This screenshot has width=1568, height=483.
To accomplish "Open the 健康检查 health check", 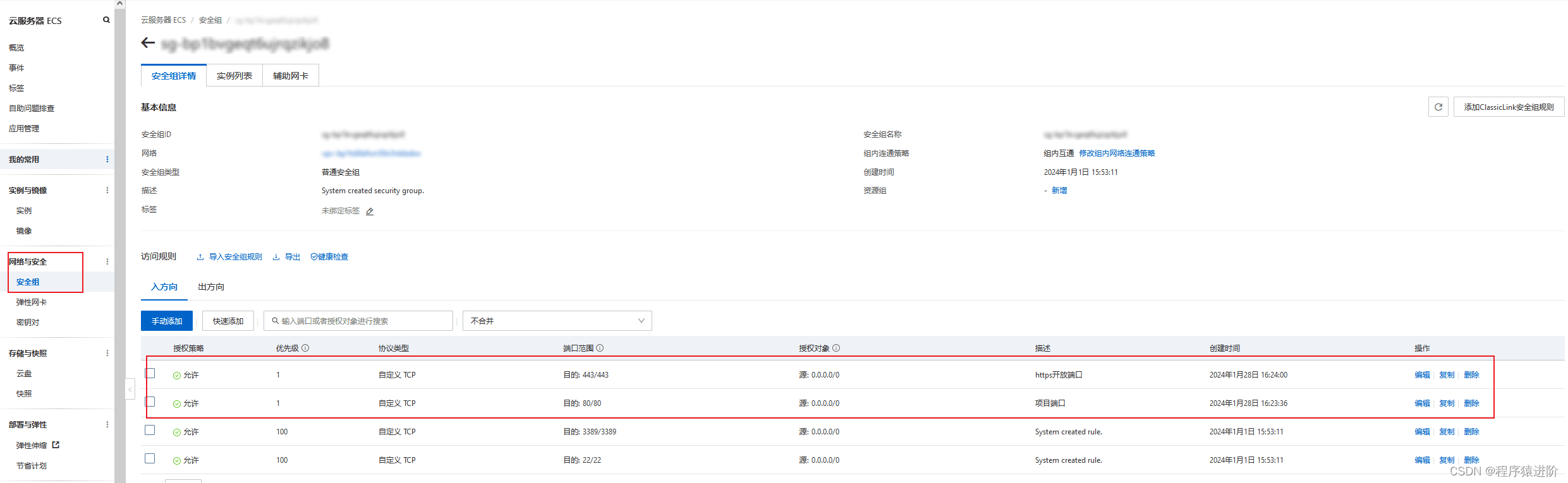I will (x=329, y=257).
